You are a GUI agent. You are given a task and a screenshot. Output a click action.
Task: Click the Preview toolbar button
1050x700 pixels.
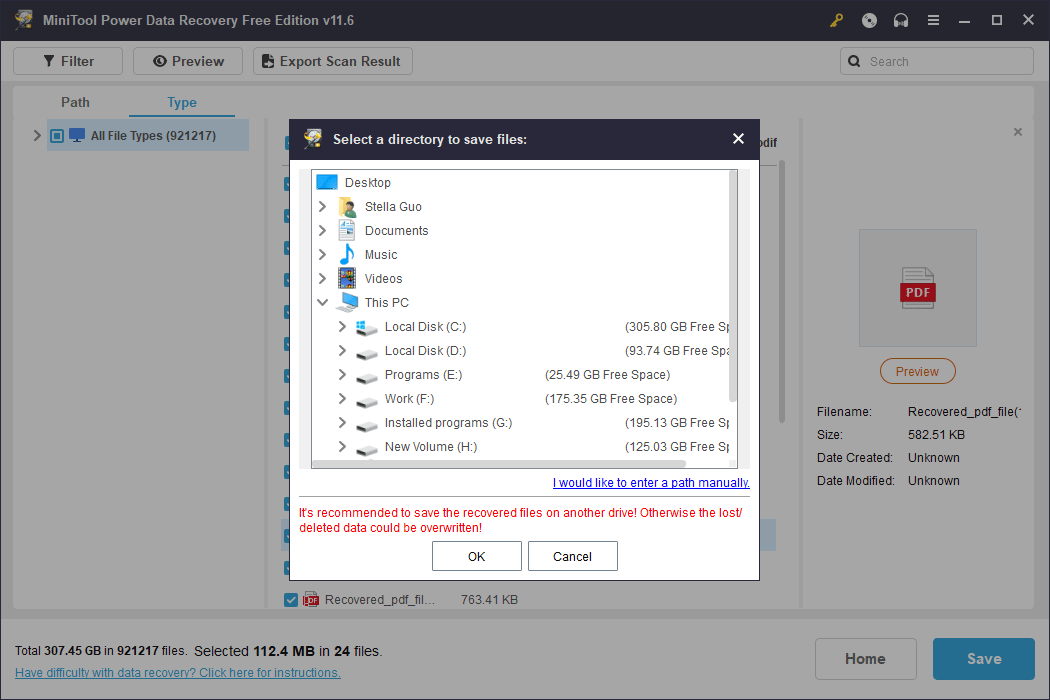(188, 61)
